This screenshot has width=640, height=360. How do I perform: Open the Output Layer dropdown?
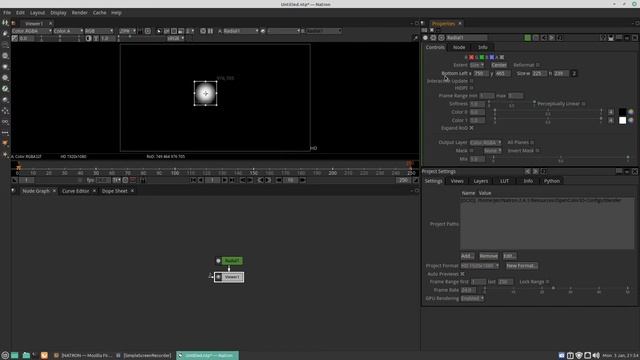click(x=485, y=142)
